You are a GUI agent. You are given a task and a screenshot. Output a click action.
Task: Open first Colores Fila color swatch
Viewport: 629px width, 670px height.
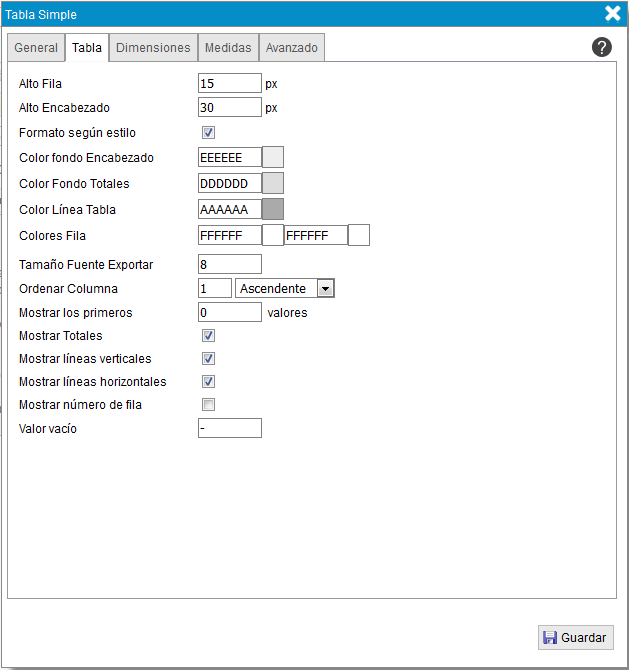[273, 235]
